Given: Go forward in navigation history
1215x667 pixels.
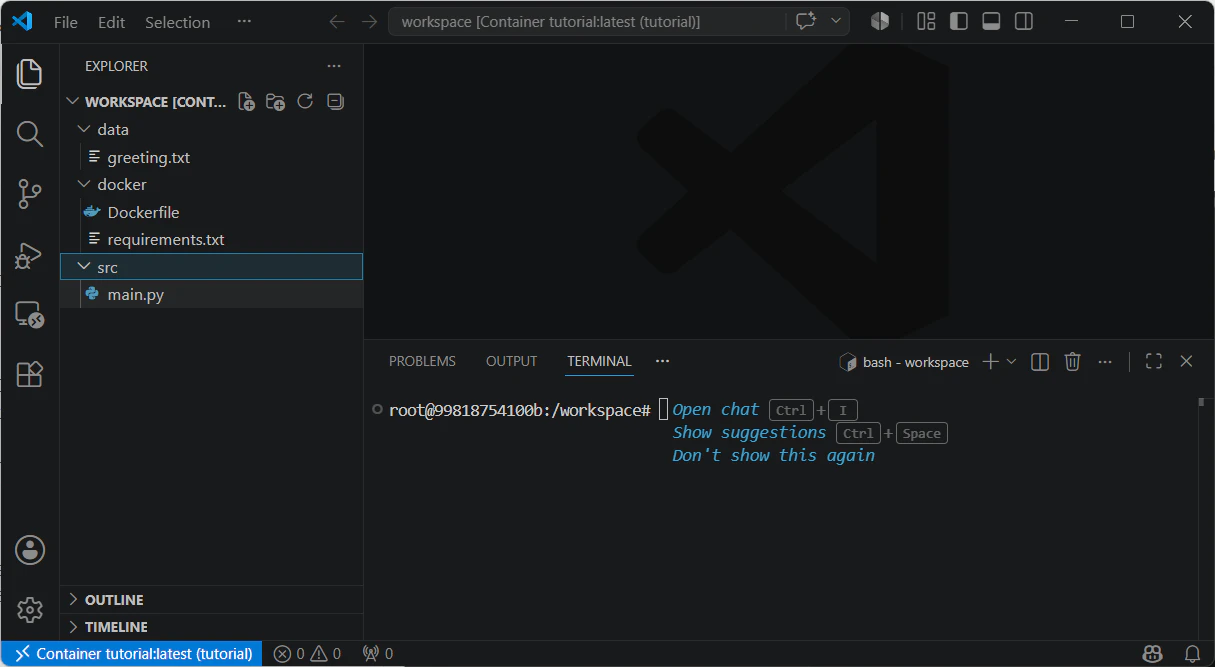Looking at the screenshot, I should tap(369, 22).
